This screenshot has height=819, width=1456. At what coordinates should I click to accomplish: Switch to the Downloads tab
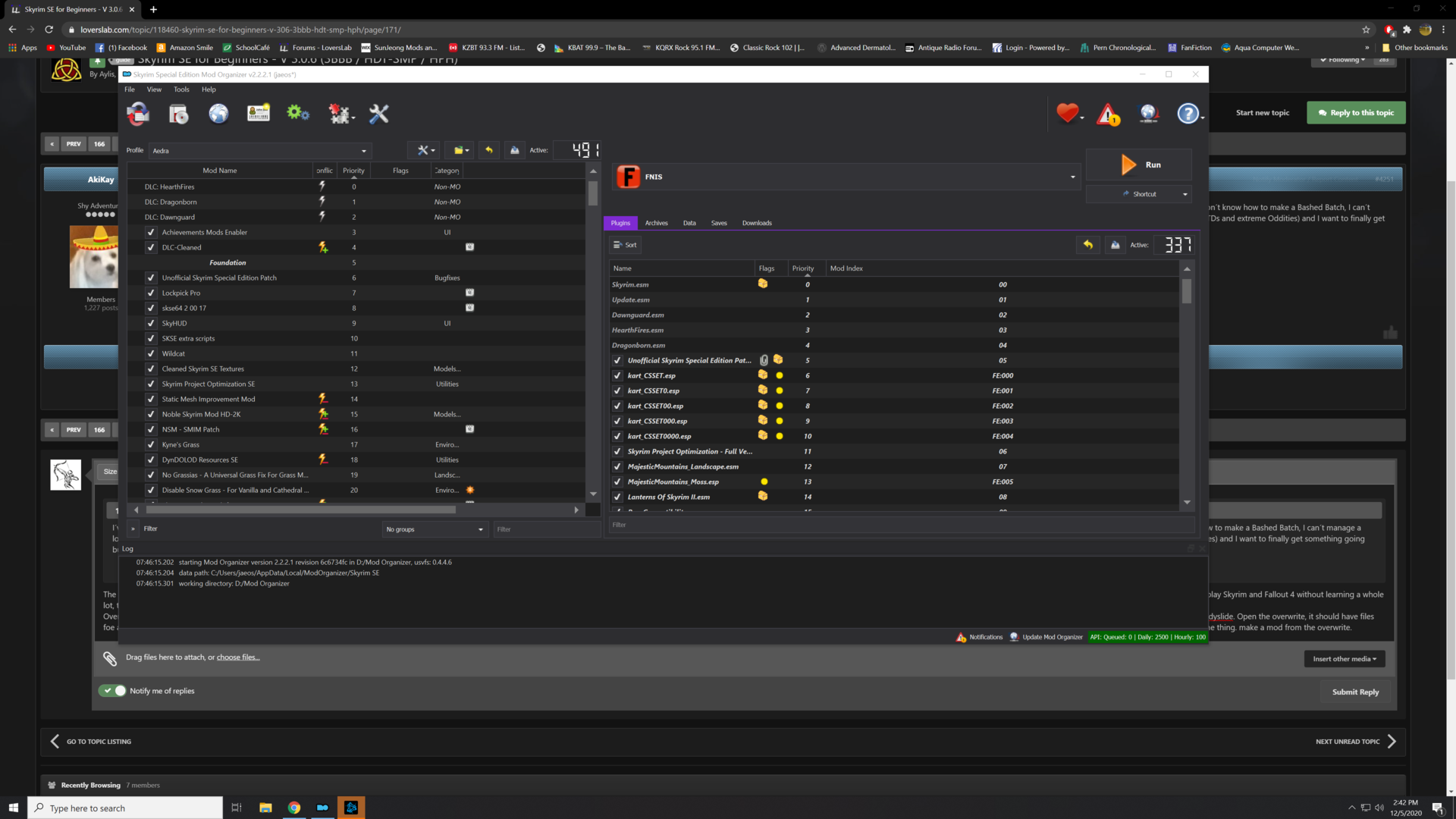[x=757, y=223]
